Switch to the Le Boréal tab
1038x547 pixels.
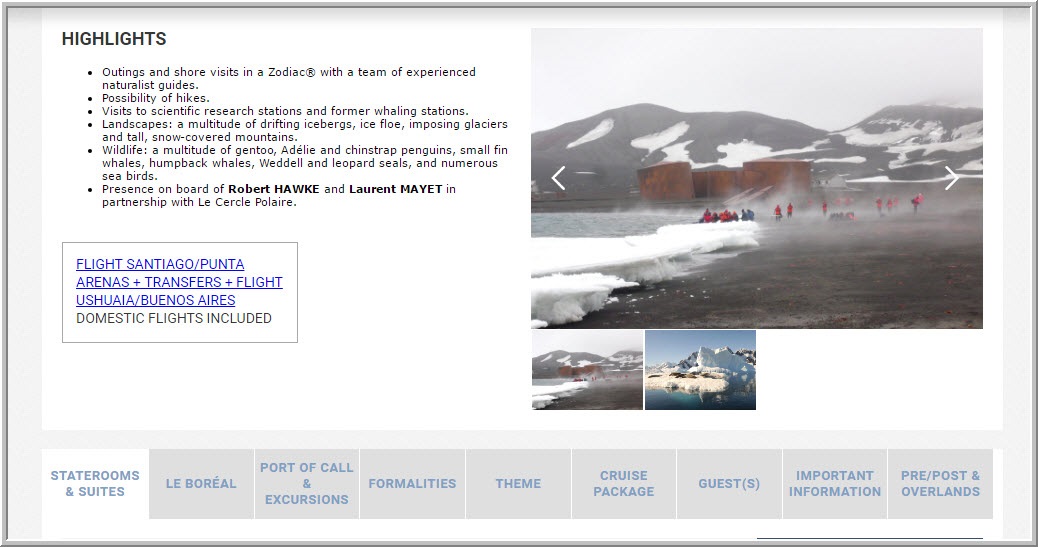click(201, 483)
